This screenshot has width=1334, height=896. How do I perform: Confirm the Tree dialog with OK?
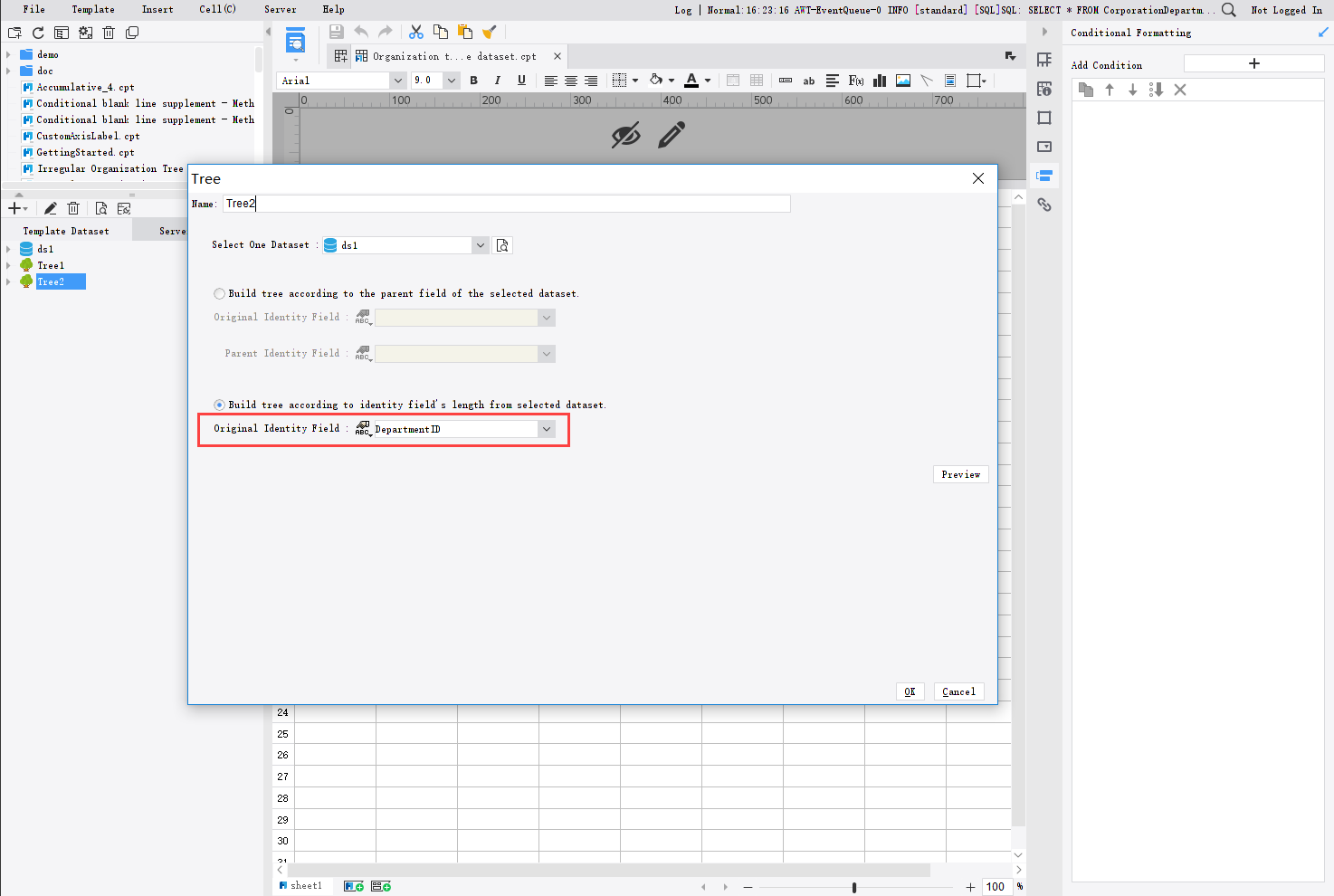910,691
